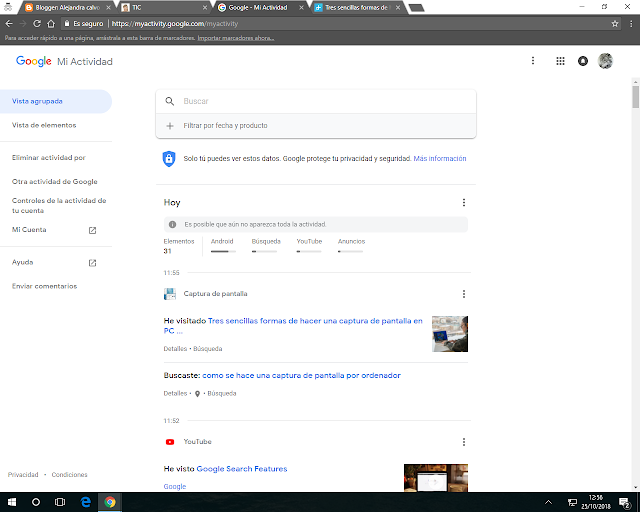
Task: Open the laptop article thumbnail
Action: [x=450, y=334]
